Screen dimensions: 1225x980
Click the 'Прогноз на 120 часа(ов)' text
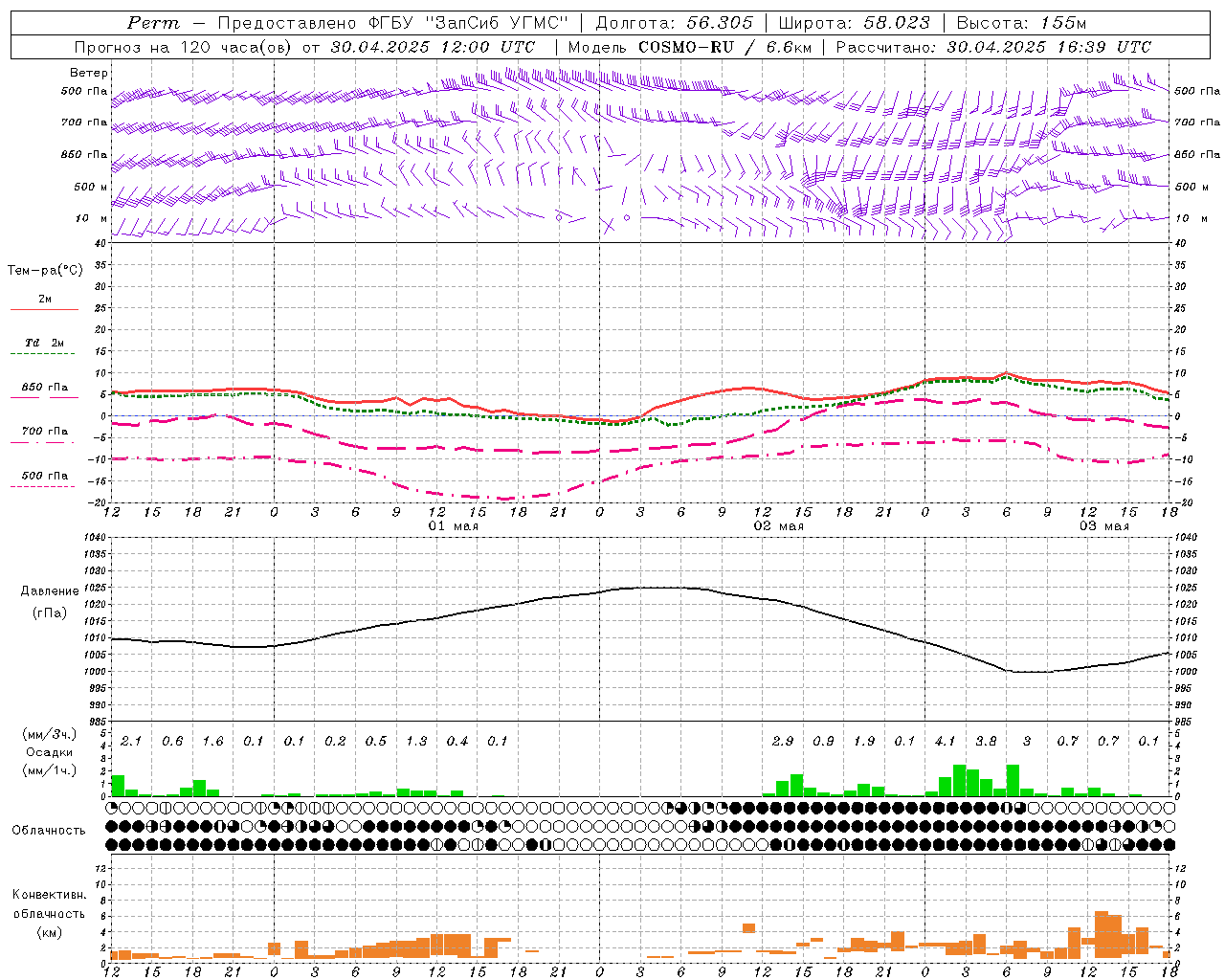coord(184,47)
